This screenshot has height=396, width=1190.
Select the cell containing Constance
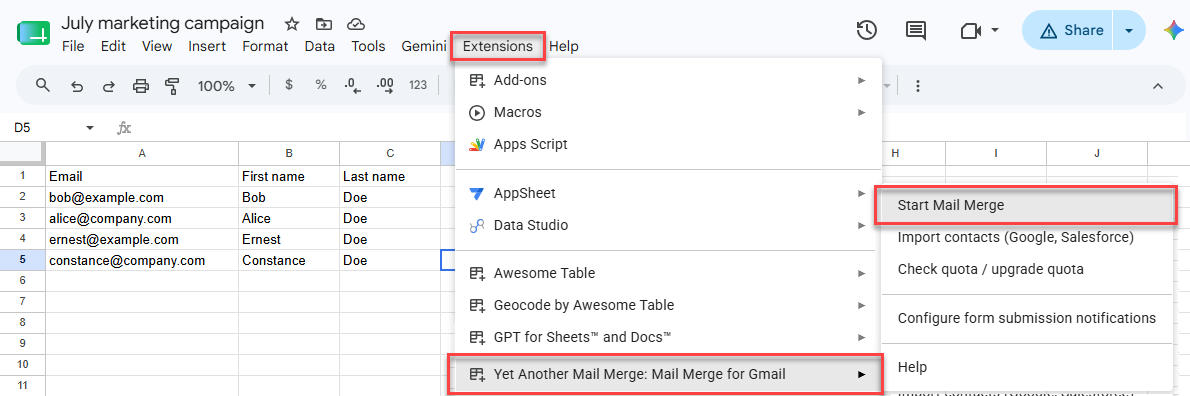click(x=289, y=260)
